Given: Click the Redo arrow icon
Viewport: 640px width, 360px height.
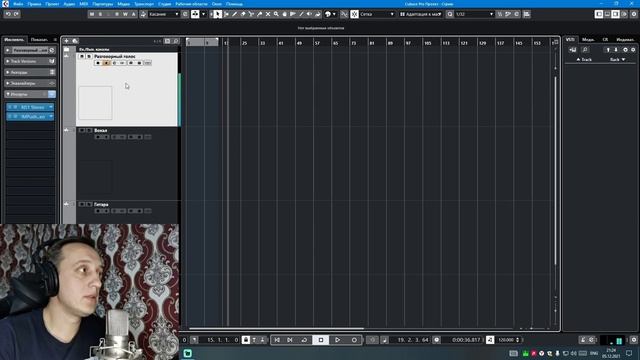Looking at the screenshot, I should (x=16, y=14).
